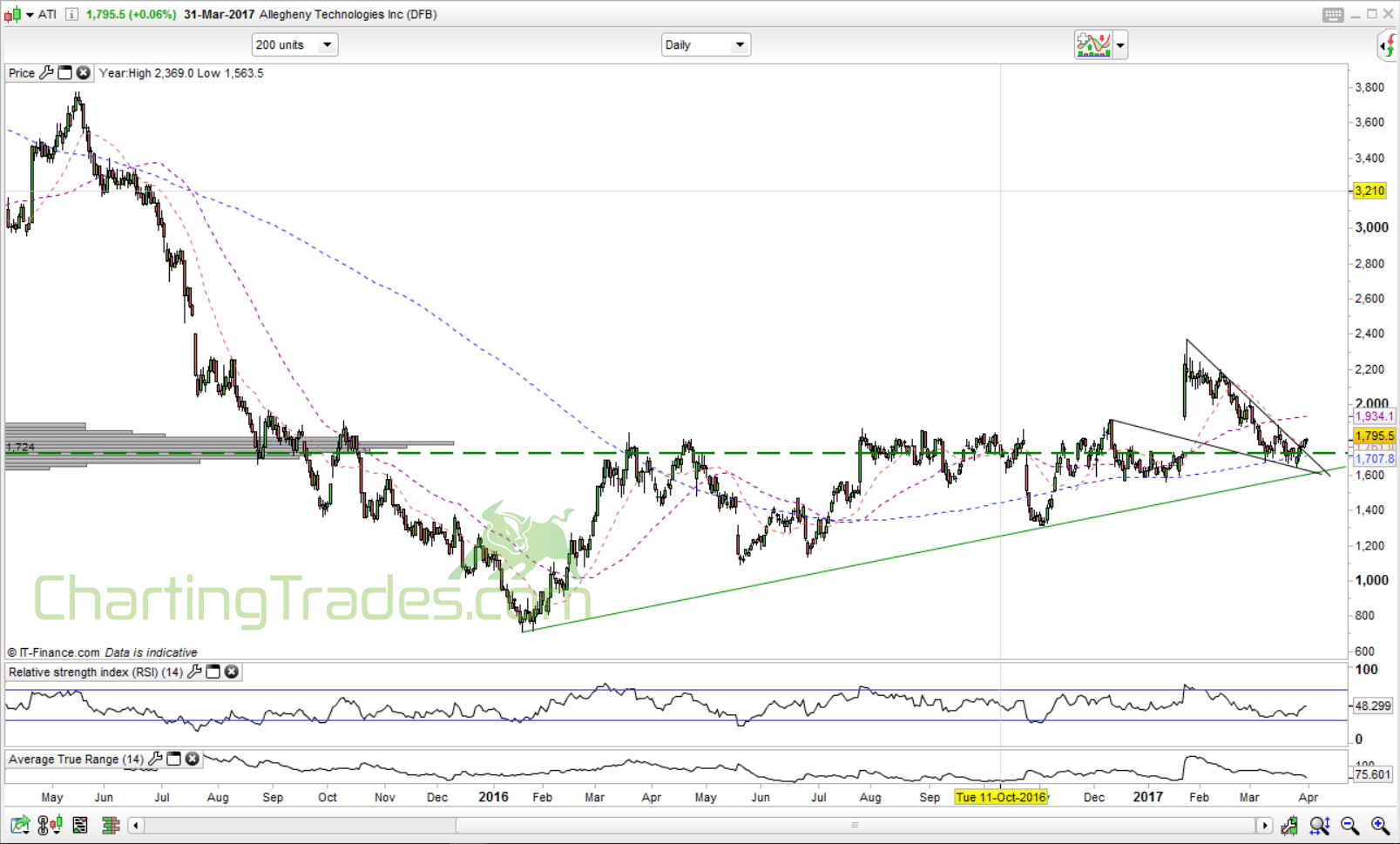Click the zoom in magnifier icon
Viewport: 1400px width, 844px height.
tap(1380, 825)
